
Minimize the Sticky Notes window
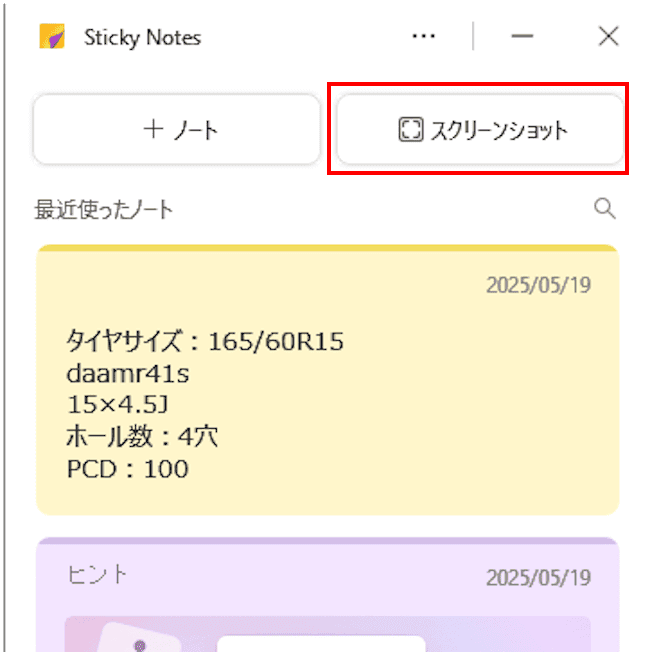tap(522, 36)
